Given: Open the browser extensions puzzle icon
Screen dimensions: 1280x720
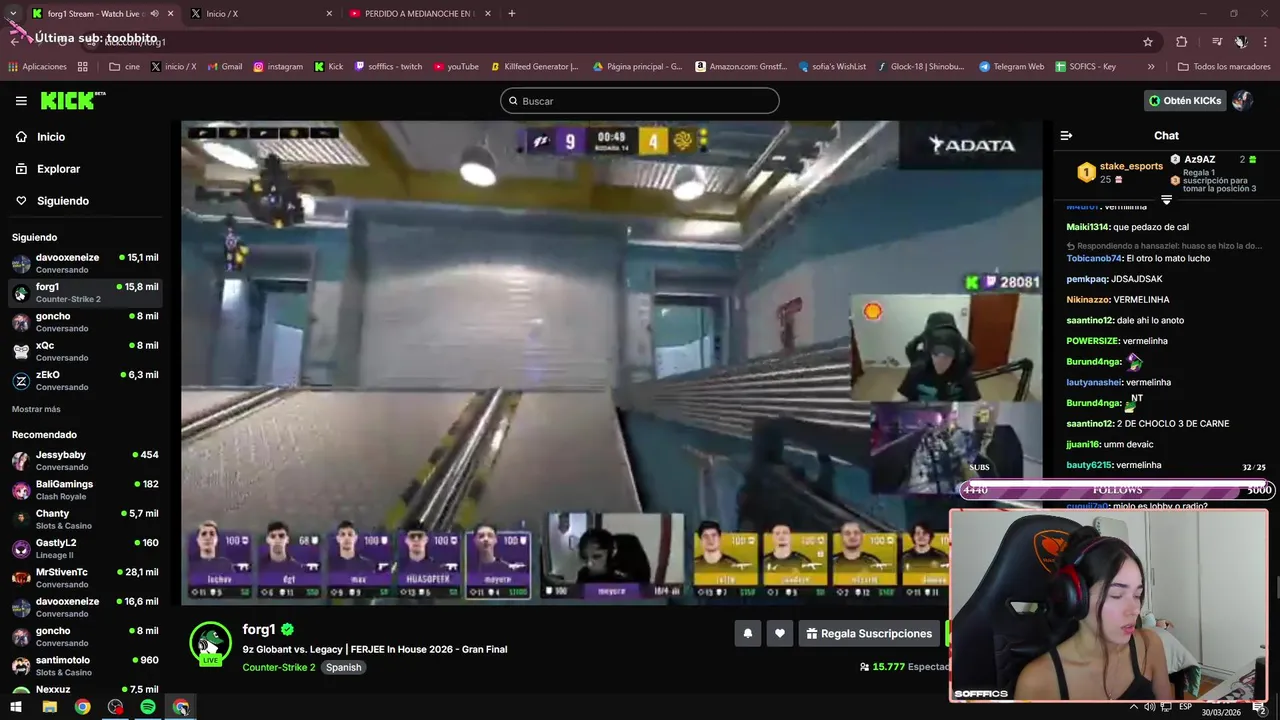Looking at the screenshot, I should click(1181, 42).
